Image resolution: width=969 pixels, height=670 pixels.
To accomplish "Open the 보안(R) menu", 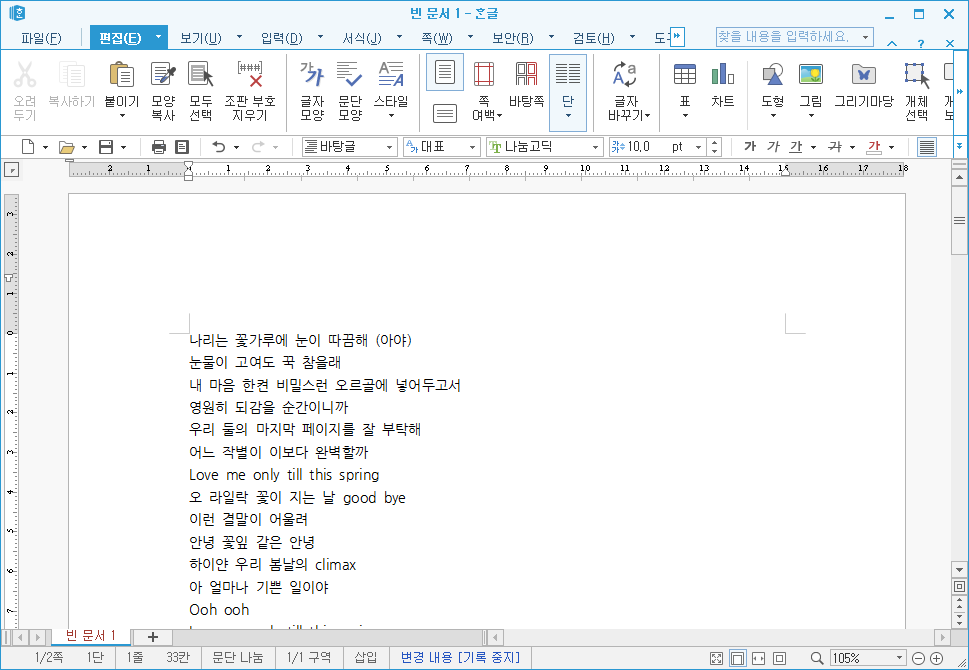I will (513, 38).
